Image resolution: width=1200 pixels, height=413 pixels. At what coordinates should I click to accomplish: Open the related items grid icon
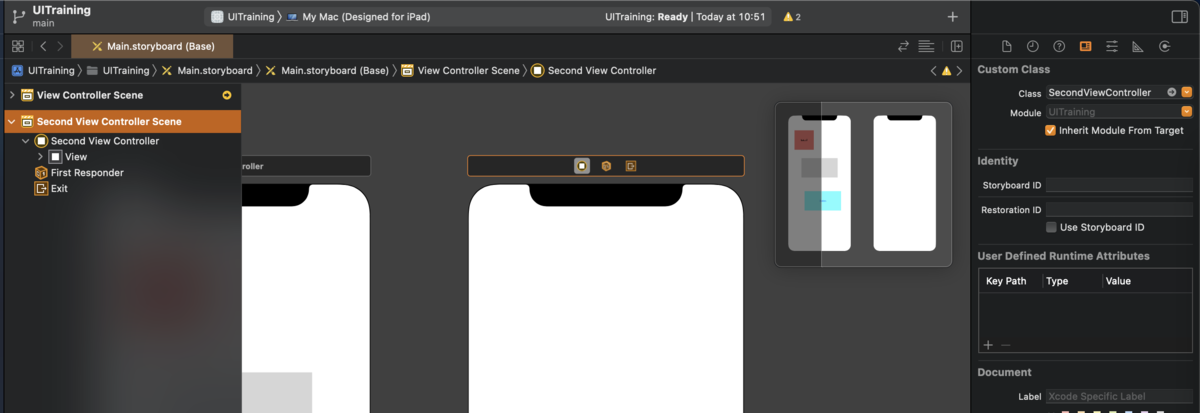tap(18, 46)
